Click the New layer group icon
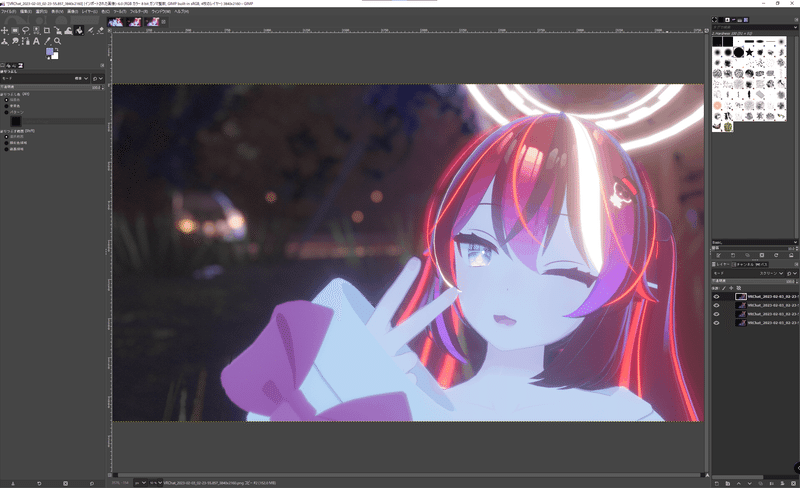 pyautogui.click(x=728, y=483)
